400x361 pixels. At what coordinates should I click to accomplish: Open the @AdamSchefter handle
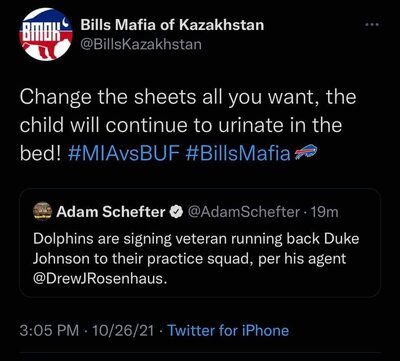click(x=242, y=212)
